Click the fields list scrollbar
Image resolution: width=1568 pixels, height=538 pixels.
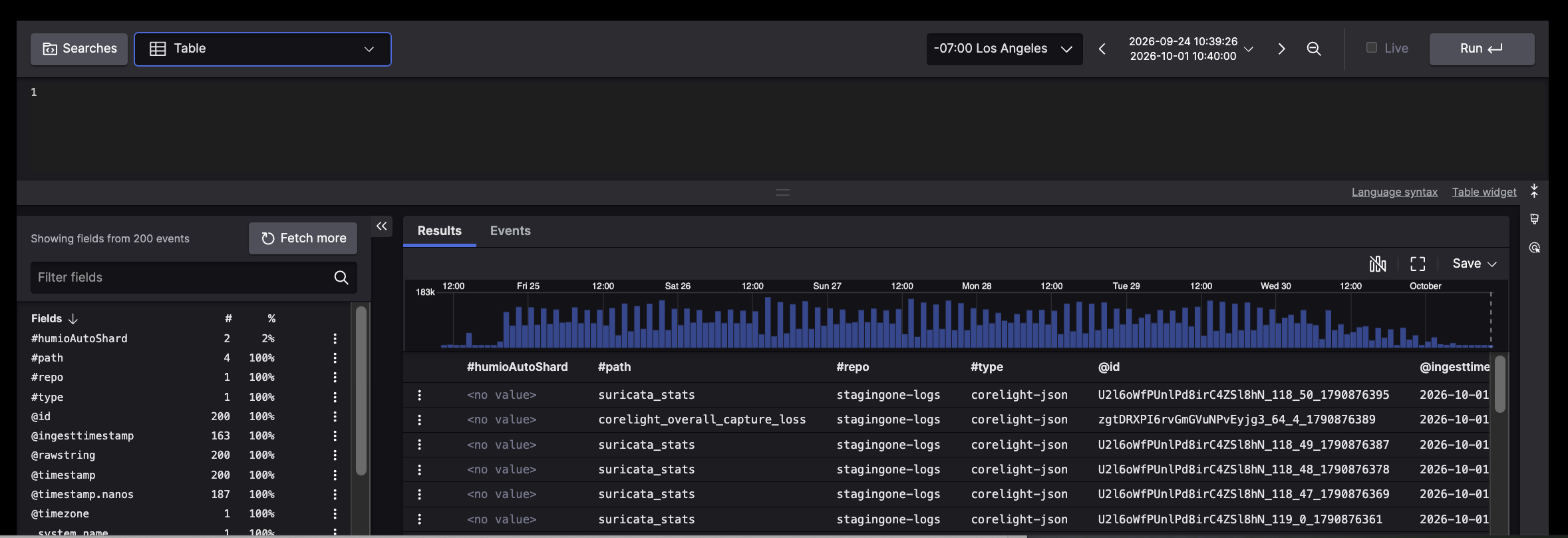point(361,390)
